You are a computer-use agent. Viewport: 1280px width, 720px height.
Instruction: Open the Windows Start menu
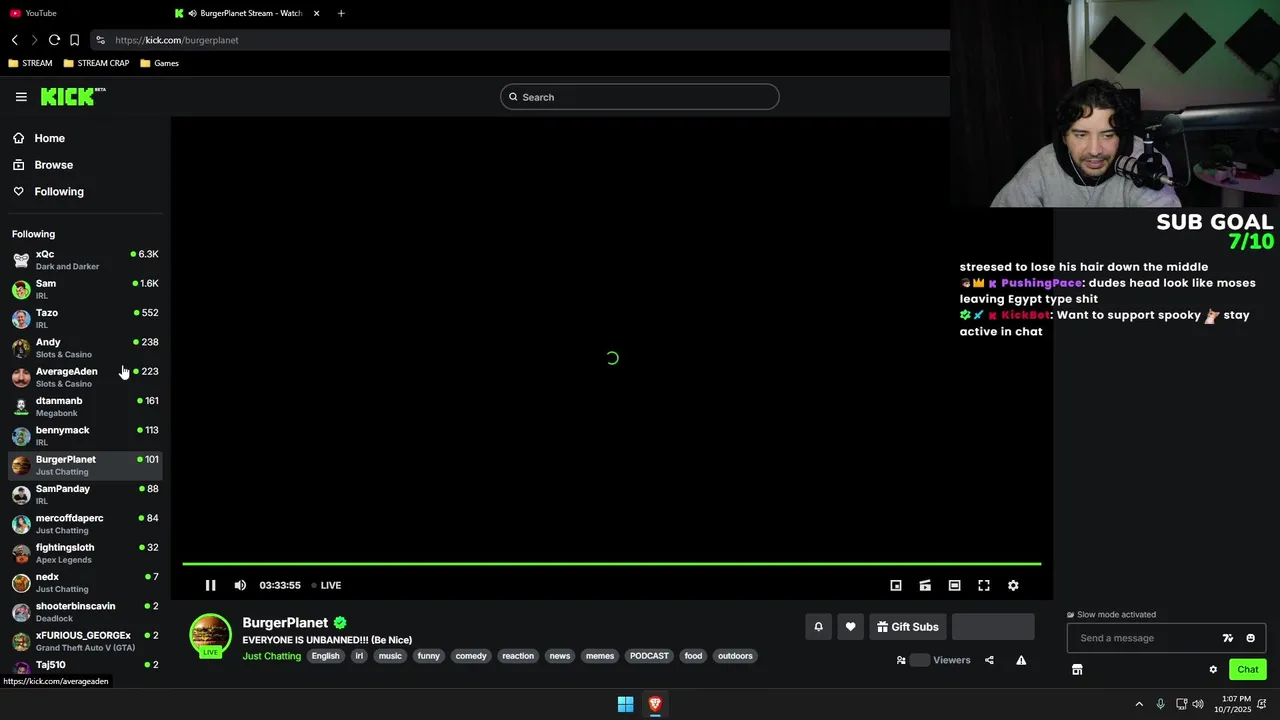[625, 704]
